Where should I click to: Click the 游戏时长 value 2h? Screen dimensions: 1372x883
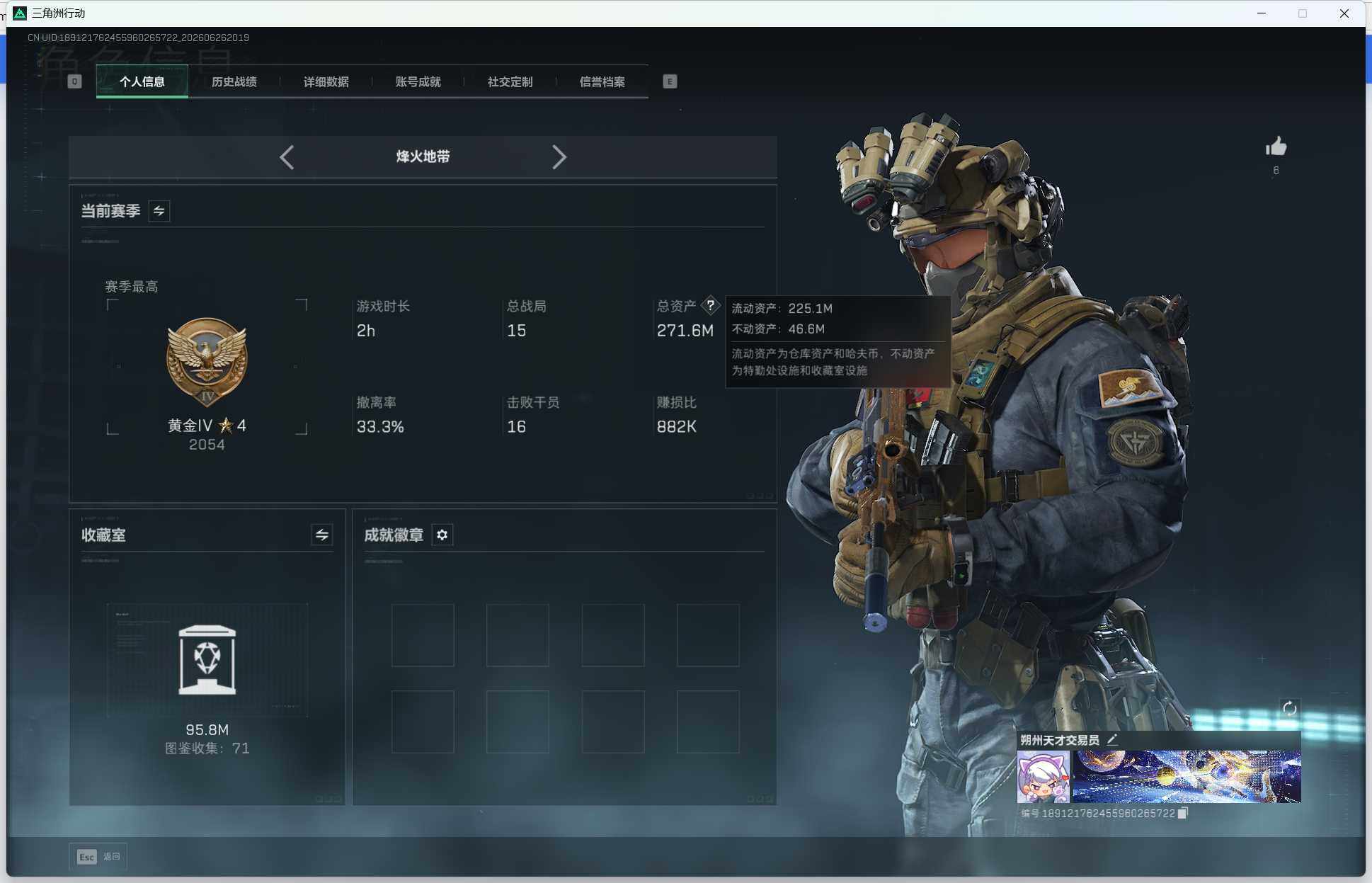coord(366,331)
